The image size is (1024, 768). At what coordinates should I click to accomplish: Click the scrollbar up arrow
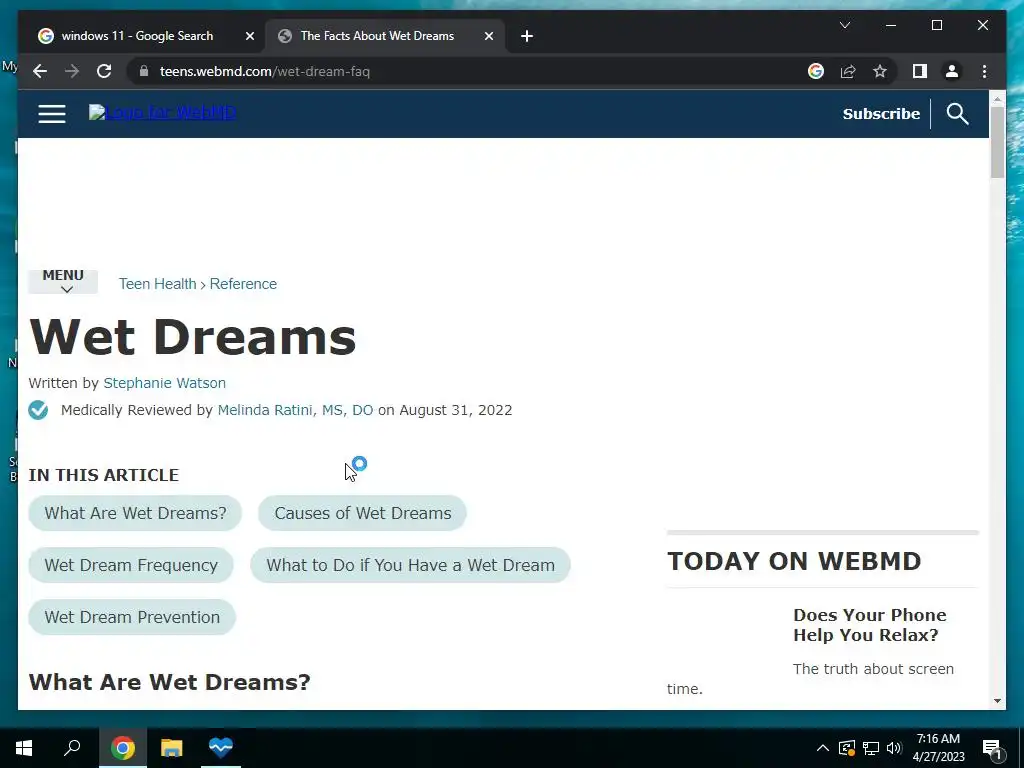tap(997, 99)
